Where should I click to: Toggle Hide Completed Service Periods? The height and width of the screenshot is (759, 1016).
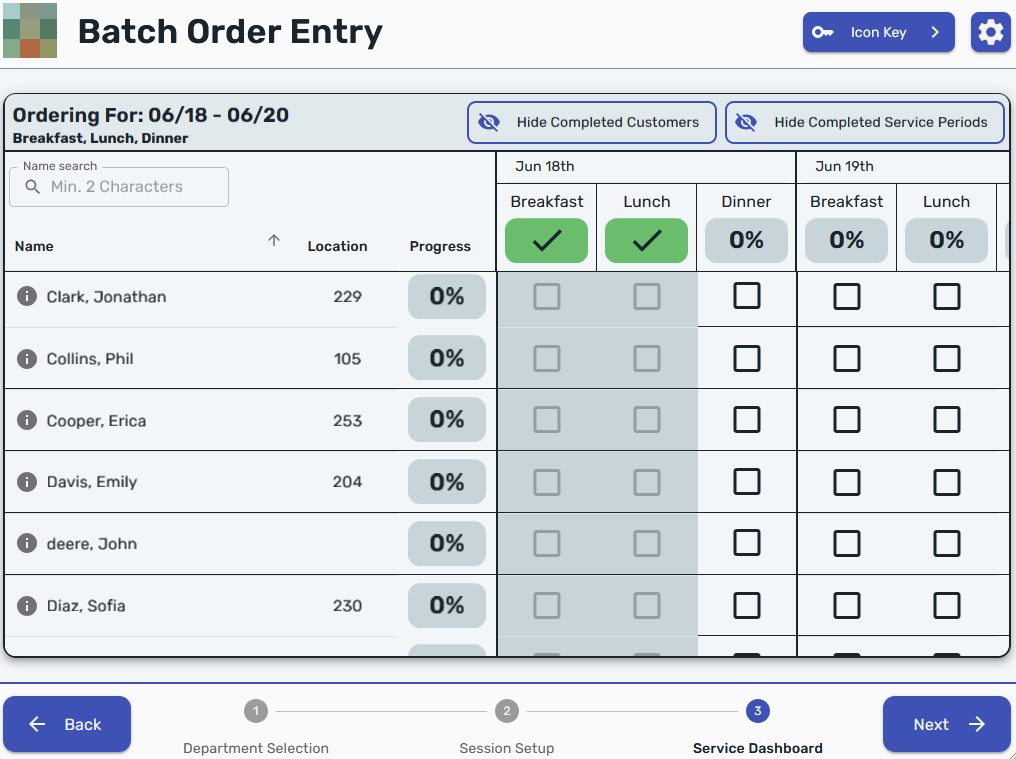864,122
